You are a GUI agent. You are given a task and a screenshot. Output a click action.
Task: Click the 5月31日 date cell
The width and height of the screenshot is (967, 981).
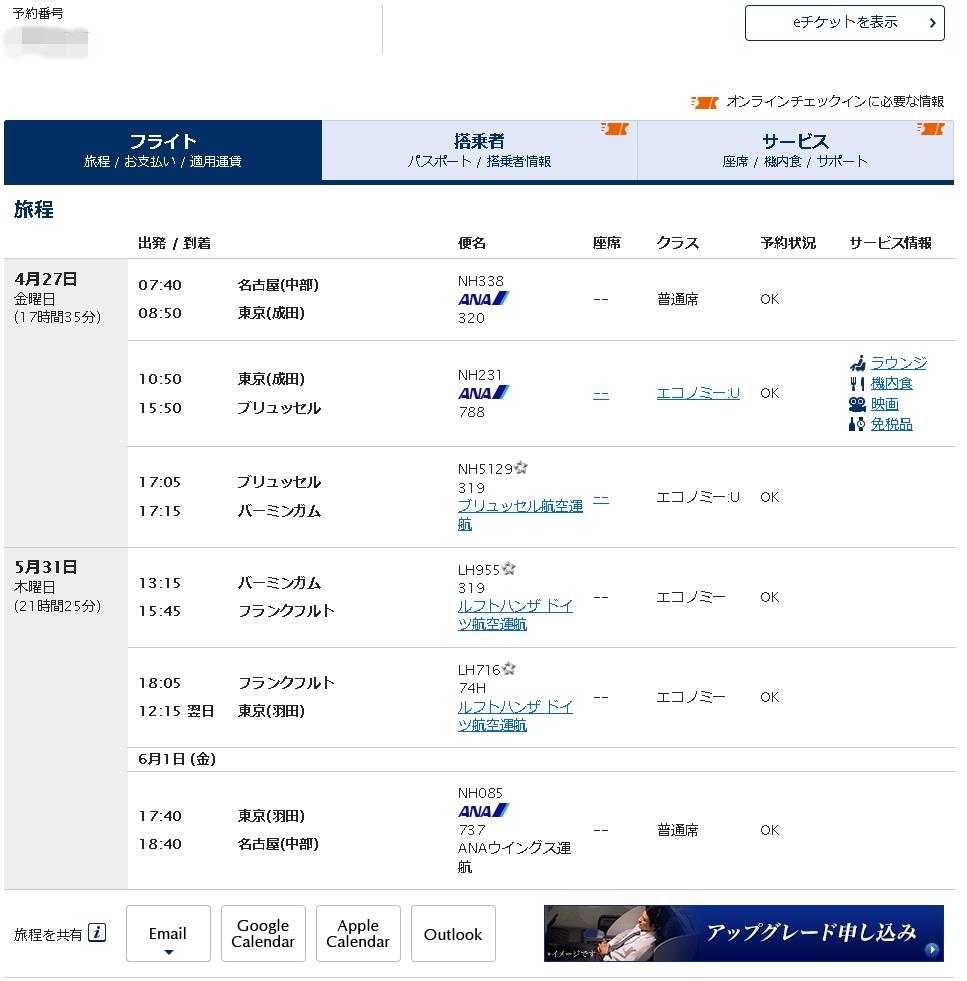click(x=66, y=718)
